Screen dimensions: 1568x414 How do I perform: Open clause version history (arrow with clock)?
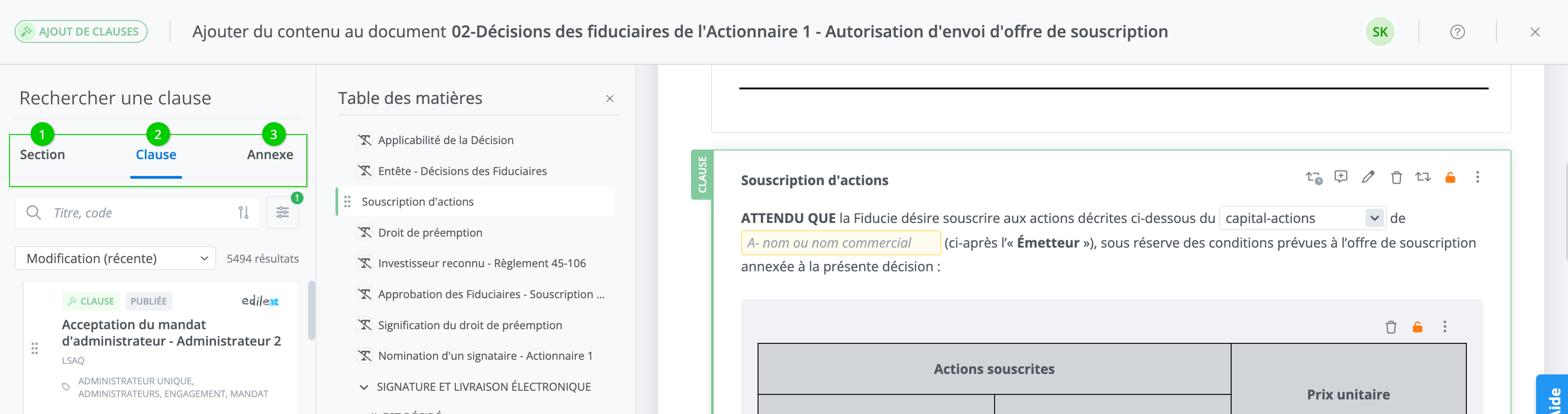tap(1314, 177)
